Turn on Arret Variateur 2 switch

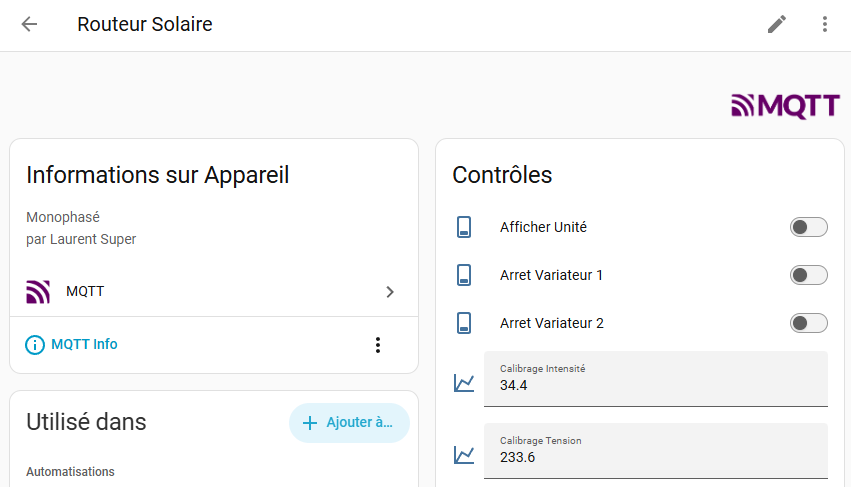(x=809, y=323)
